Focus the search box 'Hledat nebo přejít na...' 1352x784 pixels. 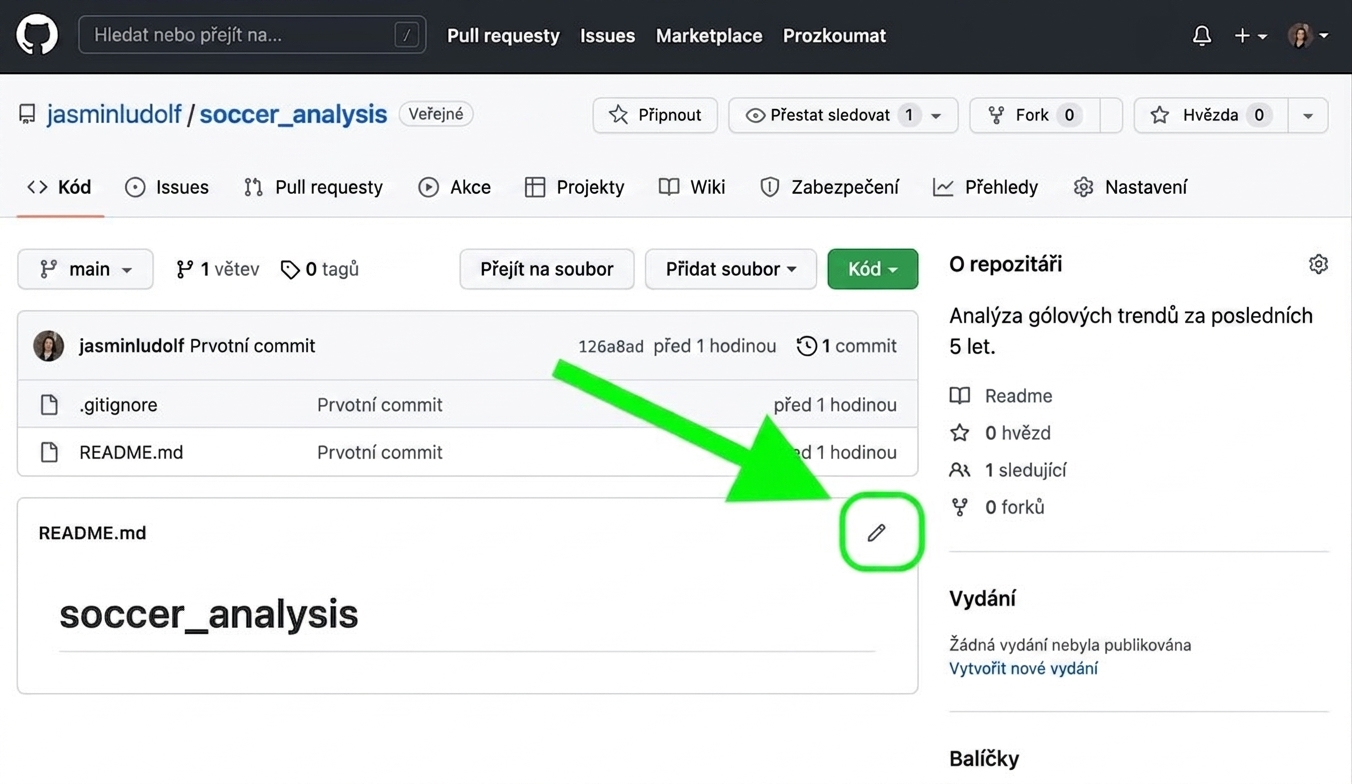coord(252,35)
